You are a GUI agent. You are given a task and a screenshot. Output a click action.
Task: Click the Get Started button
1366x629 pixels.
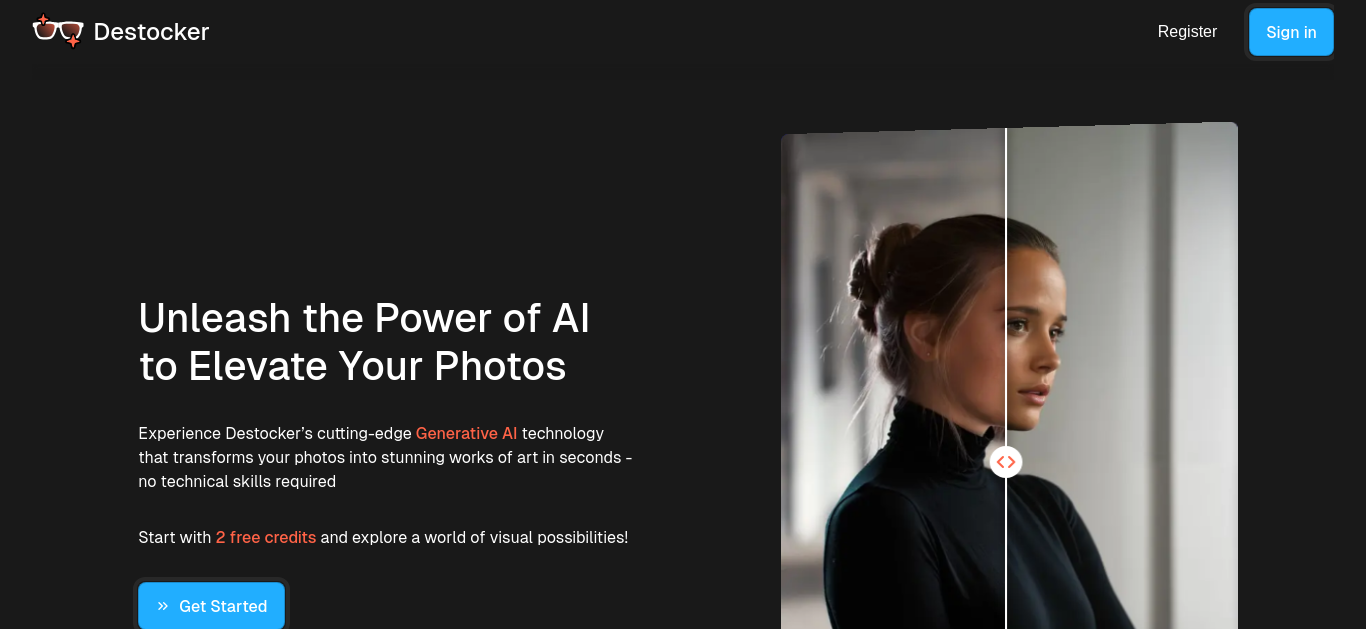click(212, 606)
